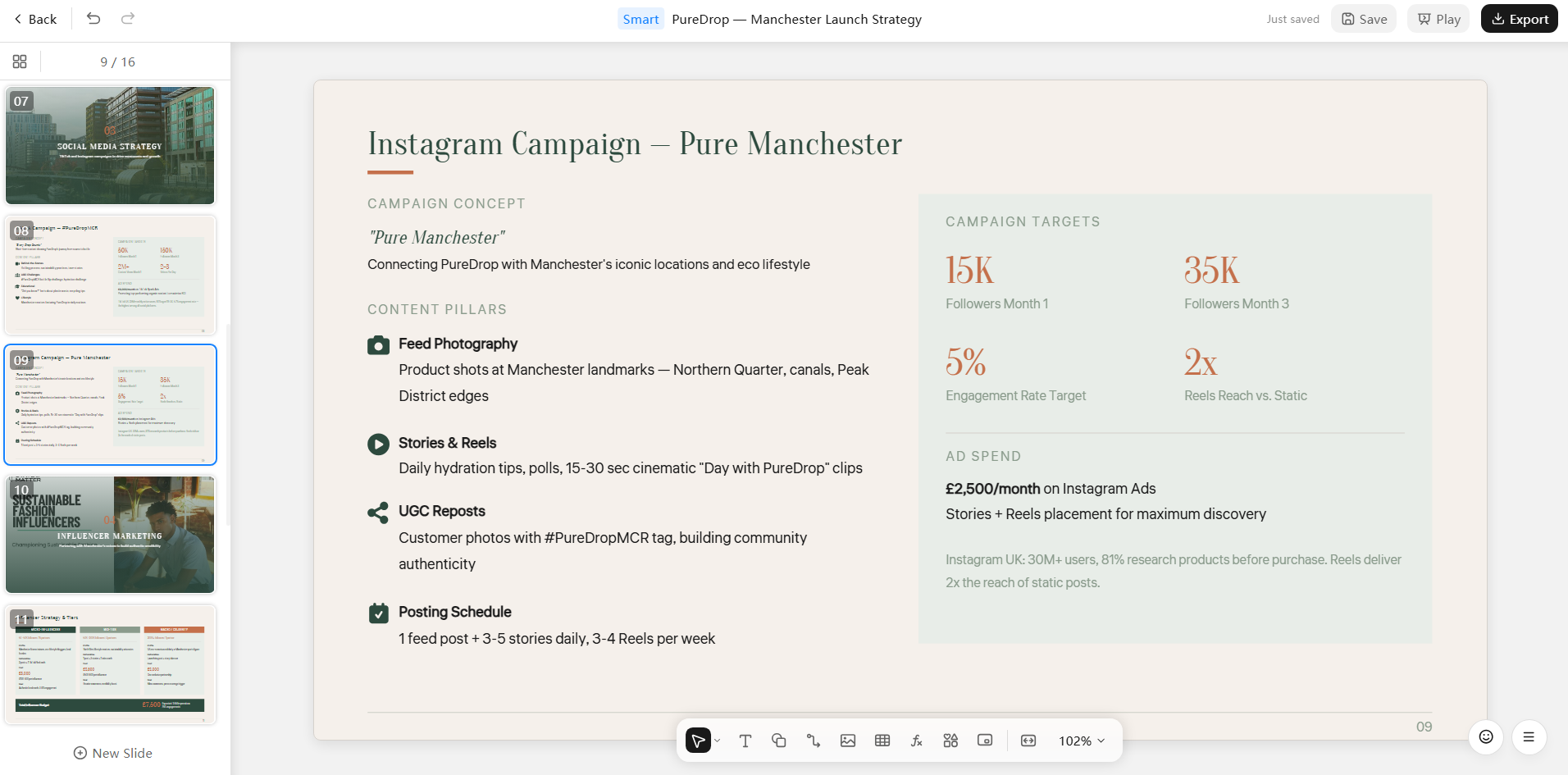This screenshot has width=1568, height=775.
Task: Select the slide heading 'Instagram Campaign — Pure Manchester'
Action: pyautogui.click(x=635, y=144)
